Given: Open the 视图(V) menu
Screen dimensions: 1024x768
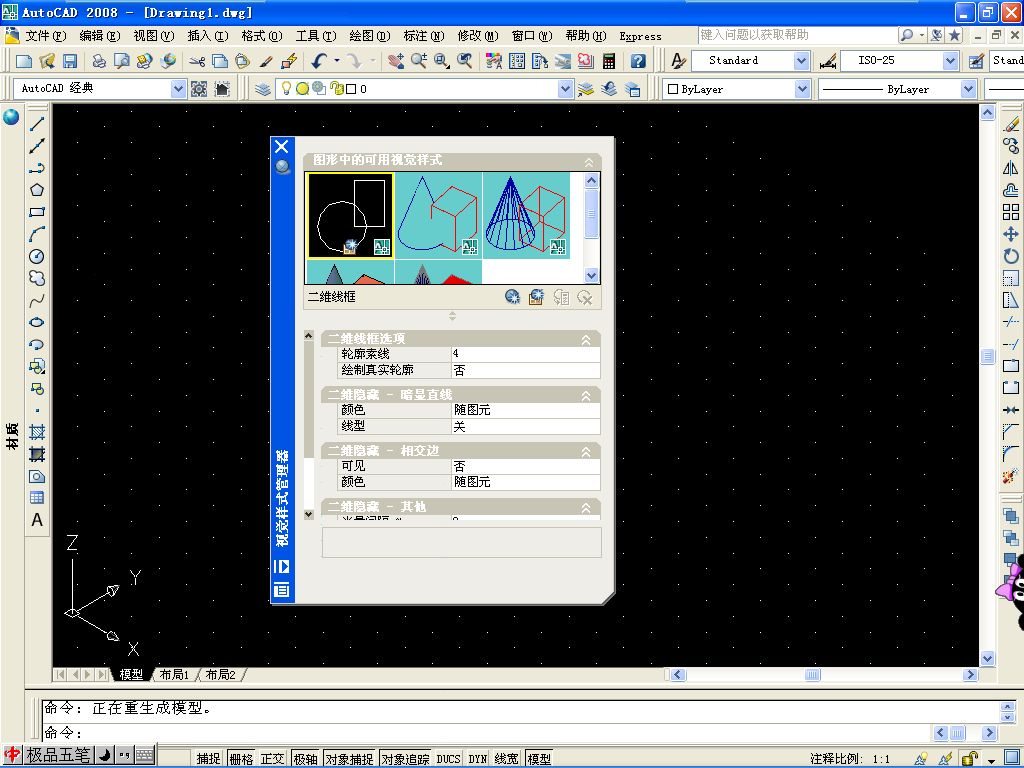Looking at the screenshot, I should pos(153,36).
